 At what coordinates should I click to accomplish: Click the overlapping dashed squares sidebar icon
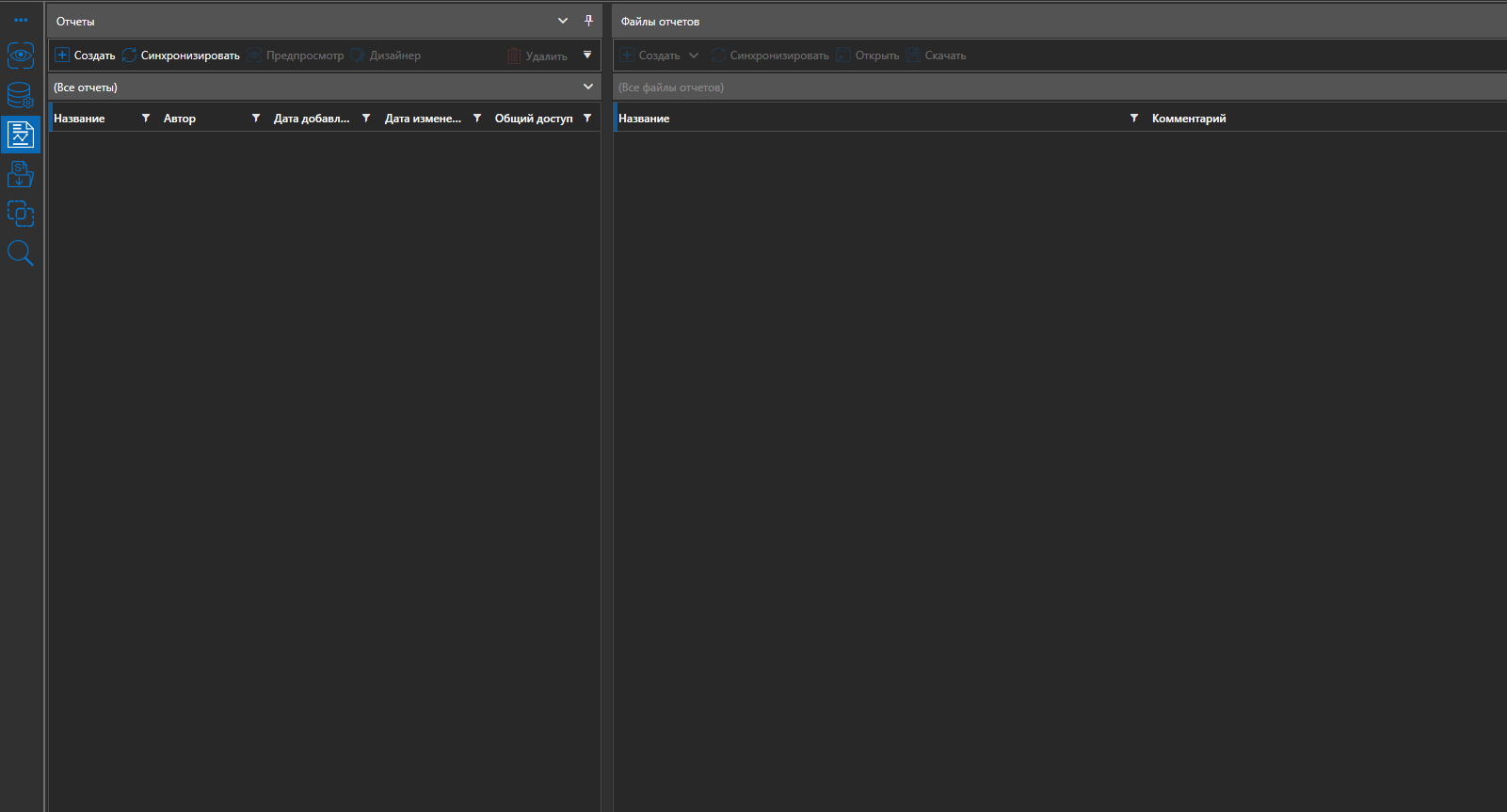coord(21,214)
